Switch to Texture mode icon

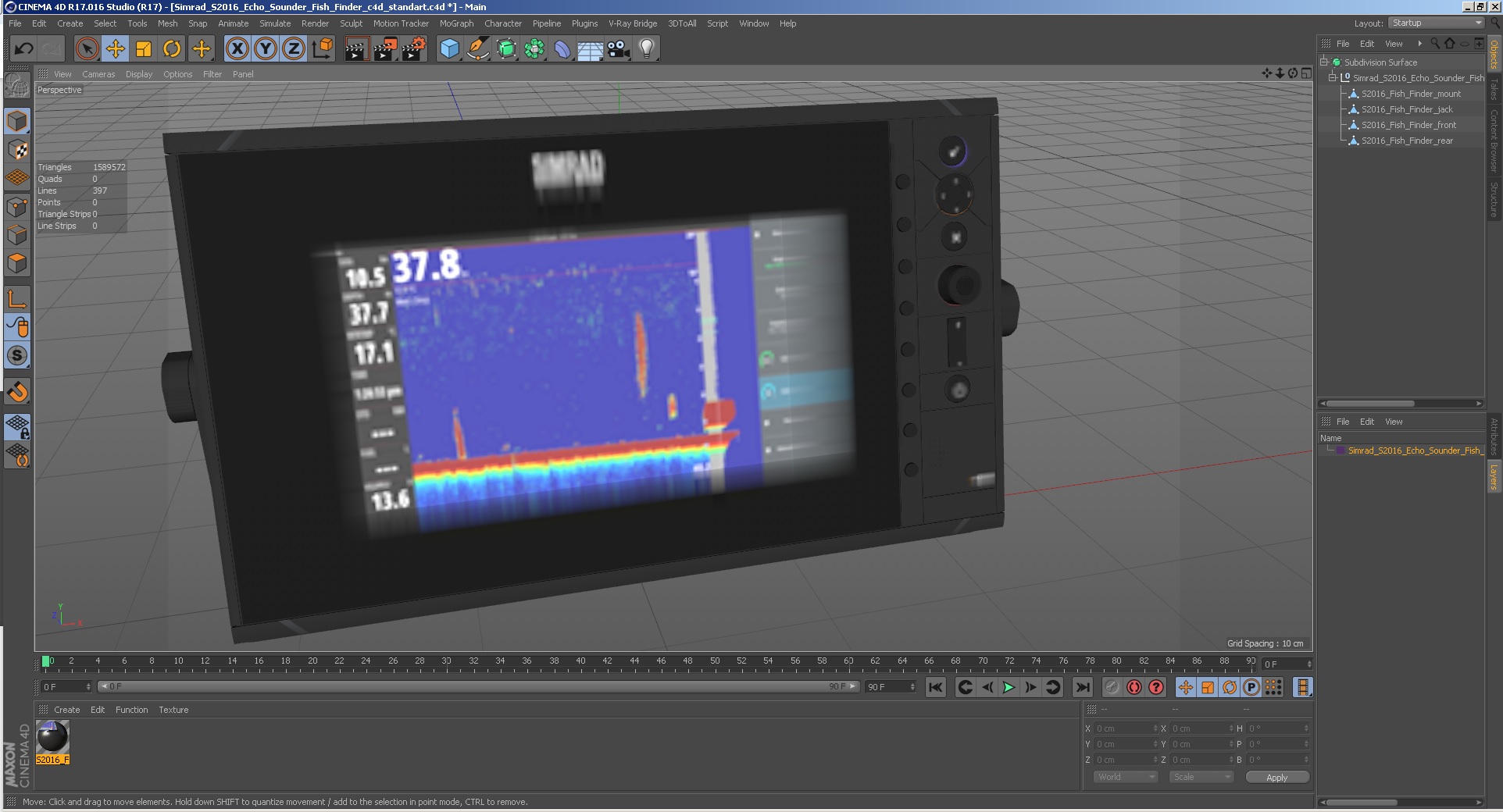coord(17,150)
